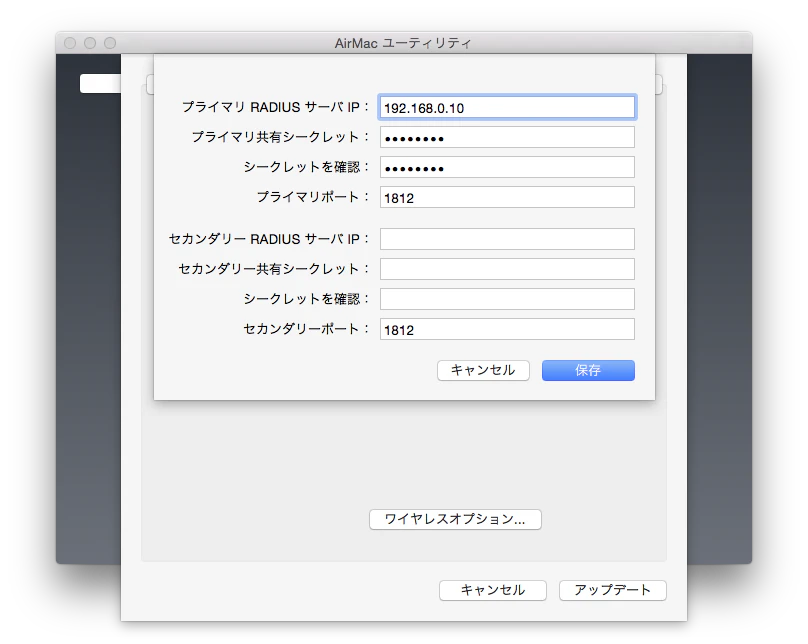The width and height of the screenshot is (808, 644).
Task: Click the セカンダリーポート field
Action: pos(507,329)
